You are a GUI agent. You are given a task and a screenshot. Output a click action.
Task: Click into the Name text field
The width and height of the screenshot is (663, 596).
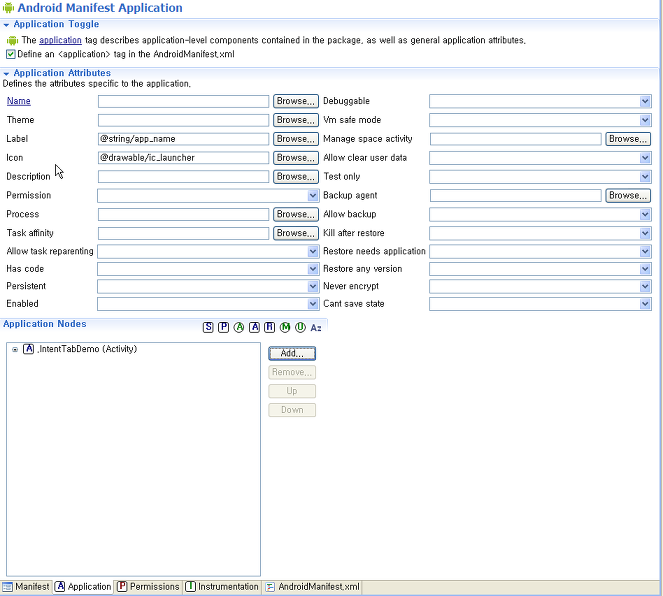pos(183,101)
